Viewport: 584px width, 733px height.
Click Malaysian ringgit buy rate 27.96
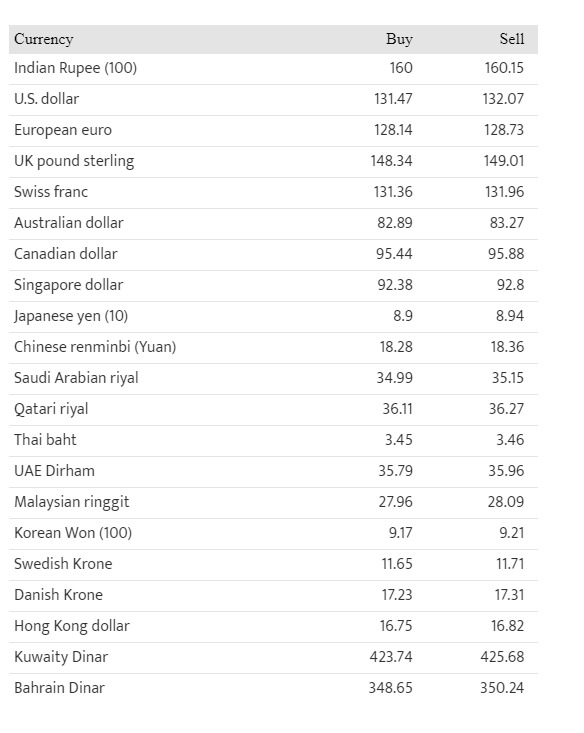[x=395, y=502]
